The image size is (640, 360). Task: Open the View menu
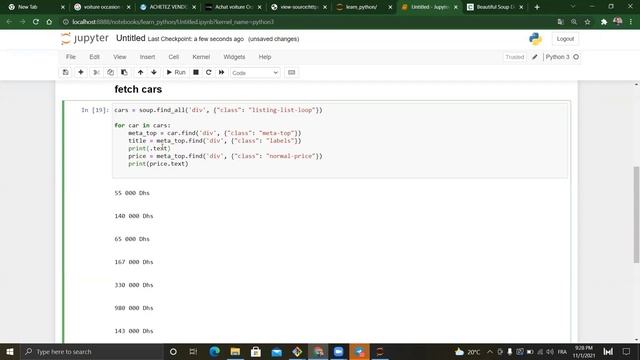tap(120, 57)
